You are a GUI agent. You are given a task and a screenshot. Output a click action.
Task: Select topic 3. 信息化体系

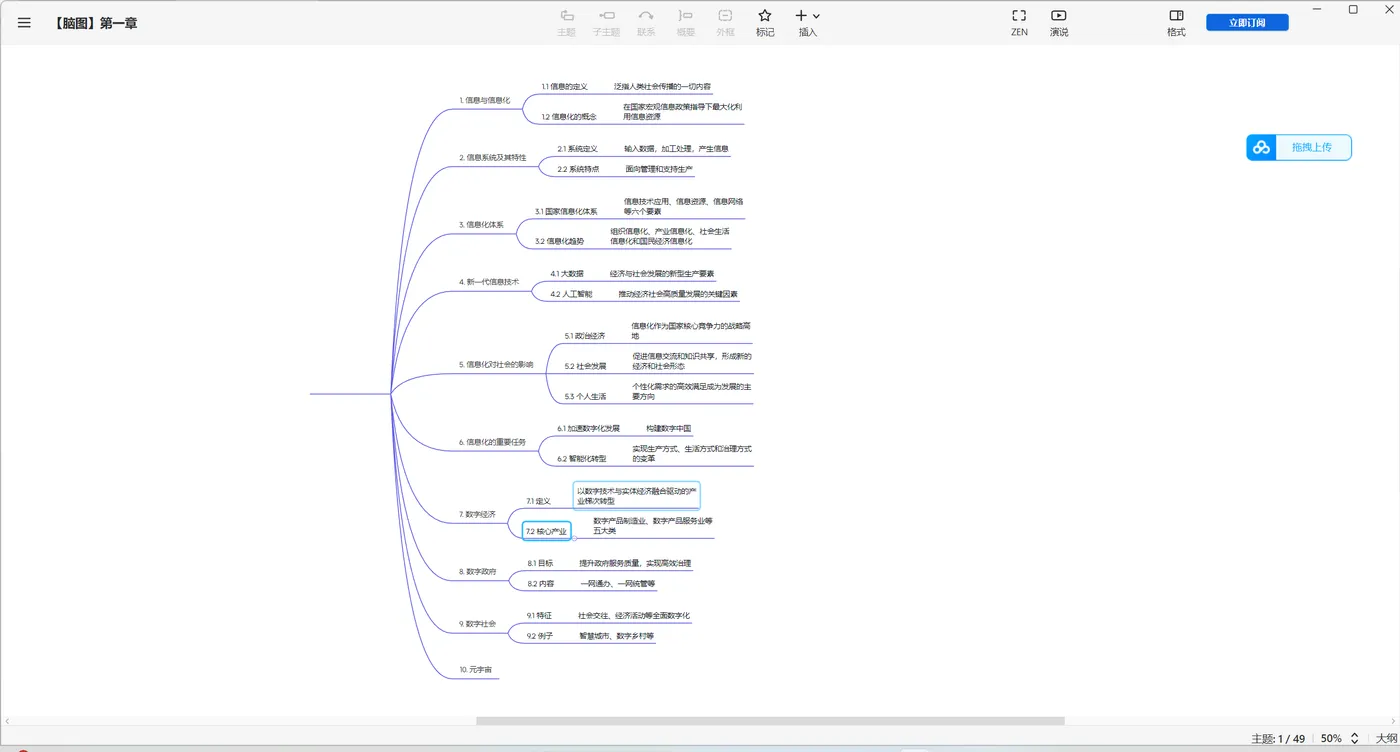coord(481,225)
